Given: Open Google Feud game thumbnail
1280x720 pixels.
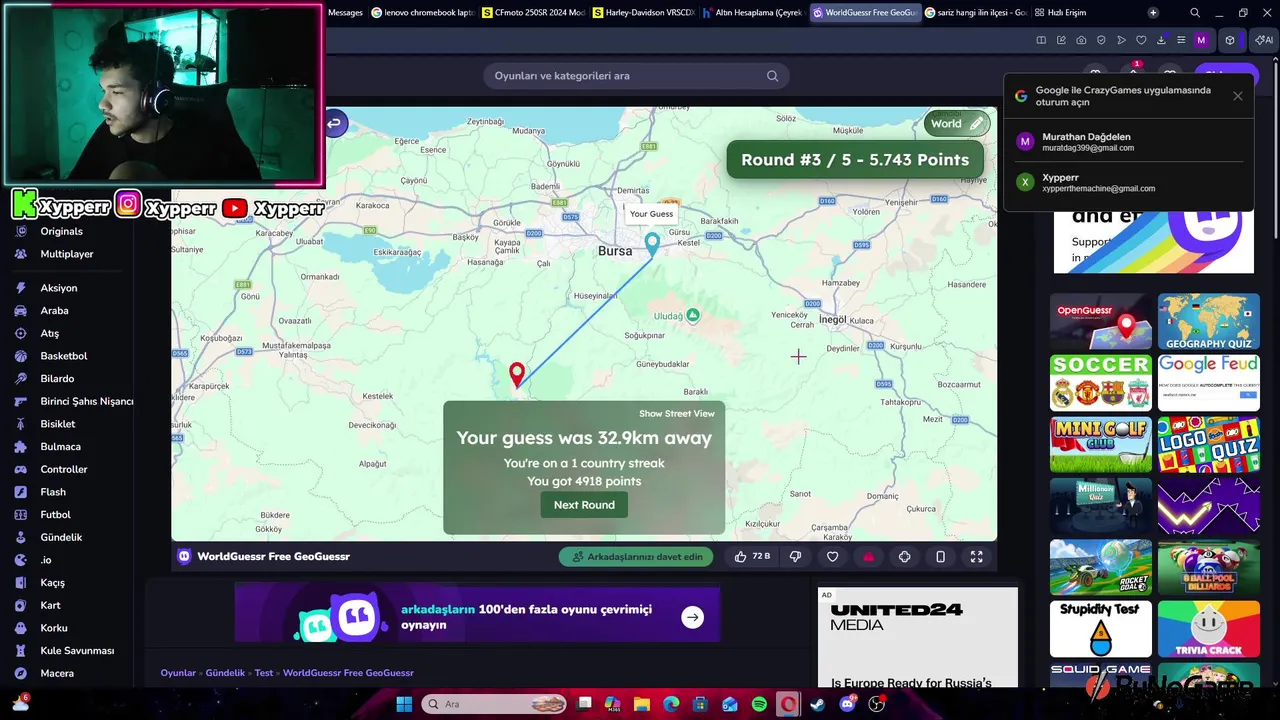Looking at the screenshot, I should pos(1209,383).
